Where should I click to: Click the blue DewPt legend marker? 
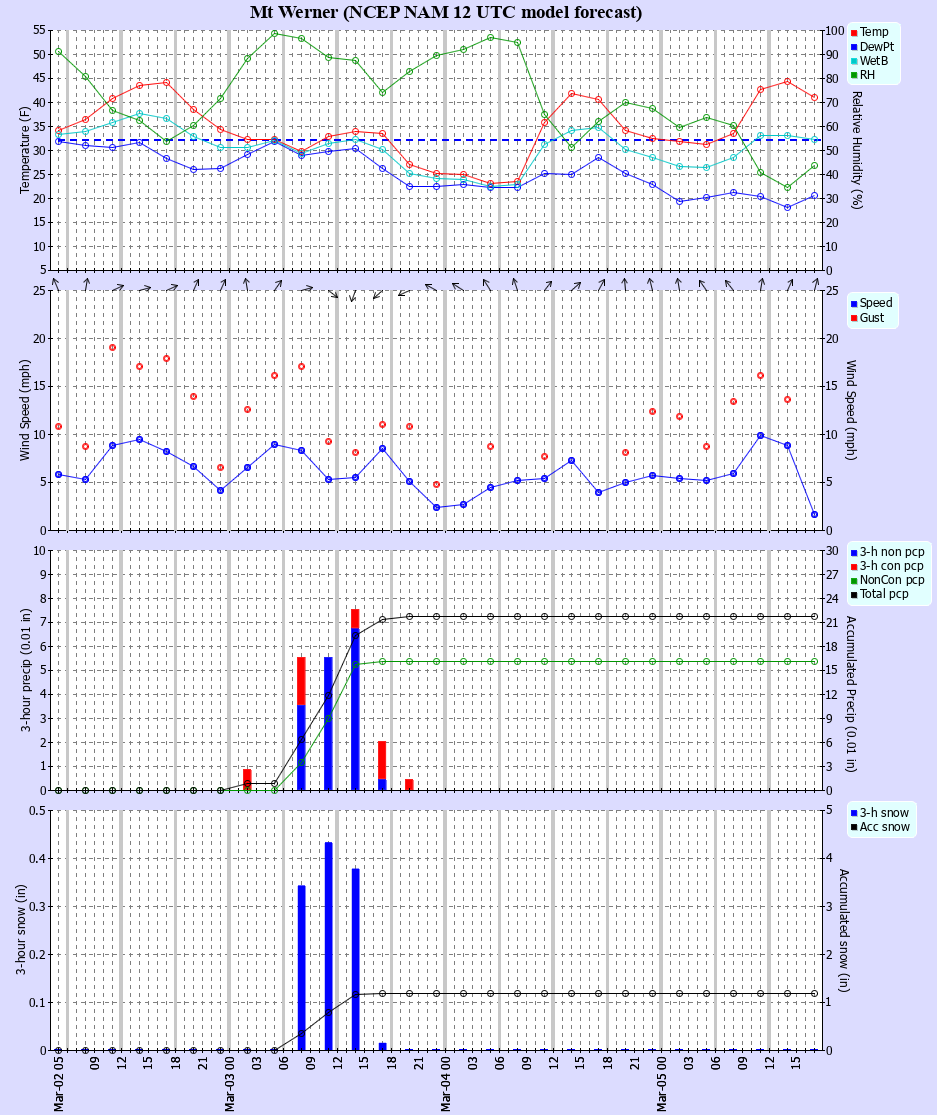854,46
